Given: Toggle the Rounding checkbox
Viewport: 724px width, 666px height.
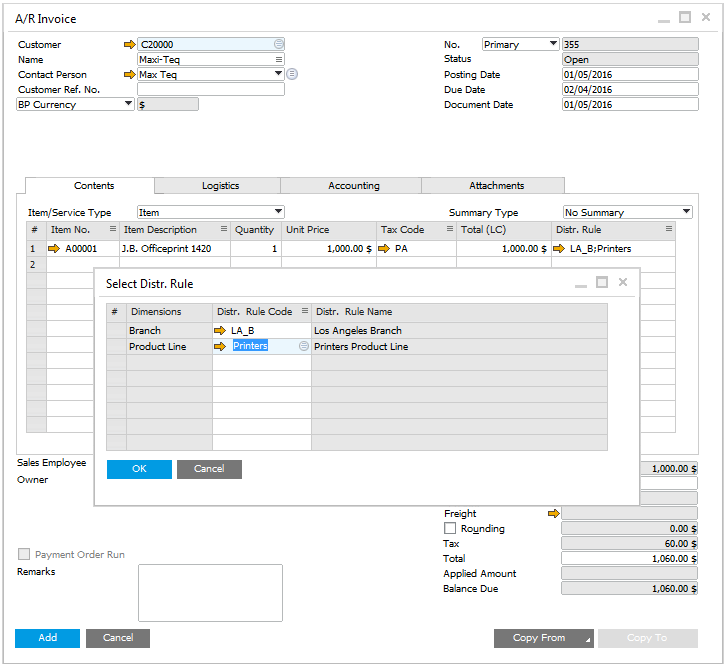Looking at the screenshot, I should 450,528.
